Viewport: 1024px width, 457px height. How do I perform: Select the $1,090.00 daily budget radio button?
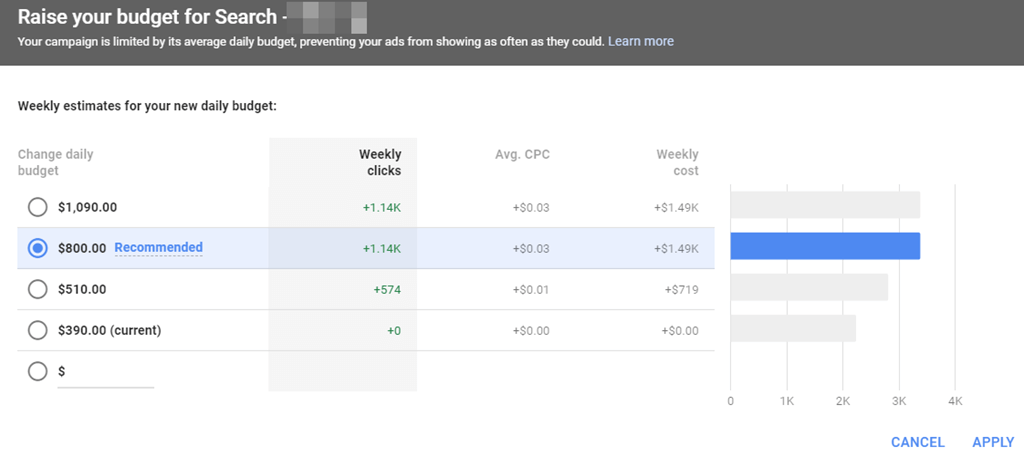(x=38, y=207)
